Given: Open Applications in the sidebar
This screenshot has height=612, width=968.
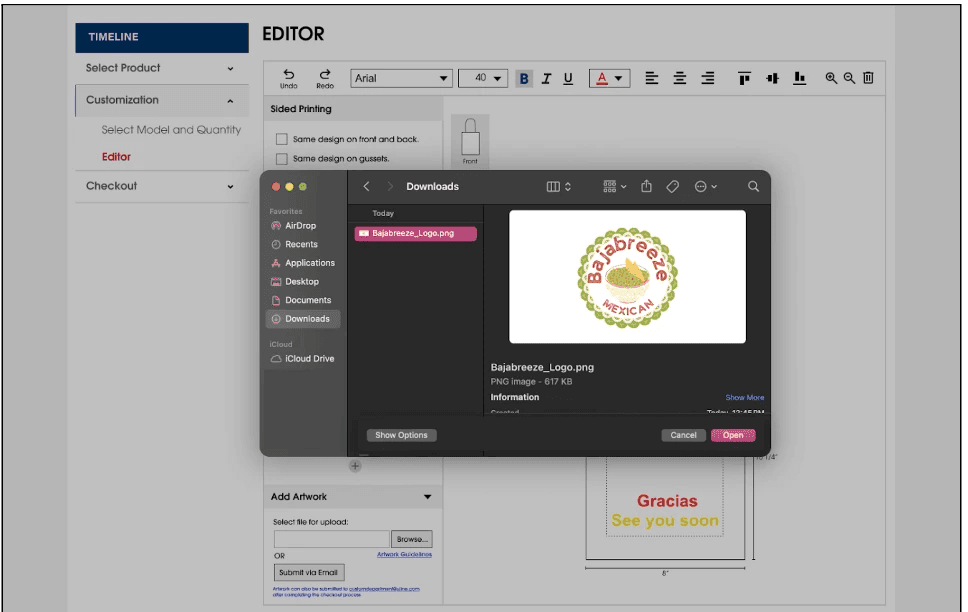Looking at the screenshot, I should 302,263.
